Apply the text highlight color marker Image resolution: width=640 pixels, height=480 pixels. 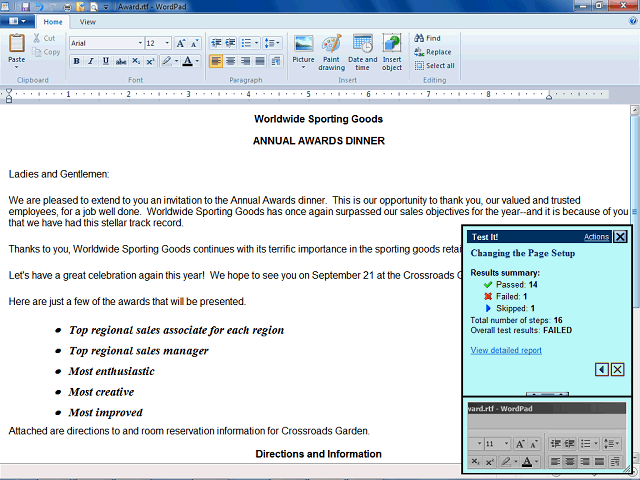pyautogui.click(x=167, y=61)
